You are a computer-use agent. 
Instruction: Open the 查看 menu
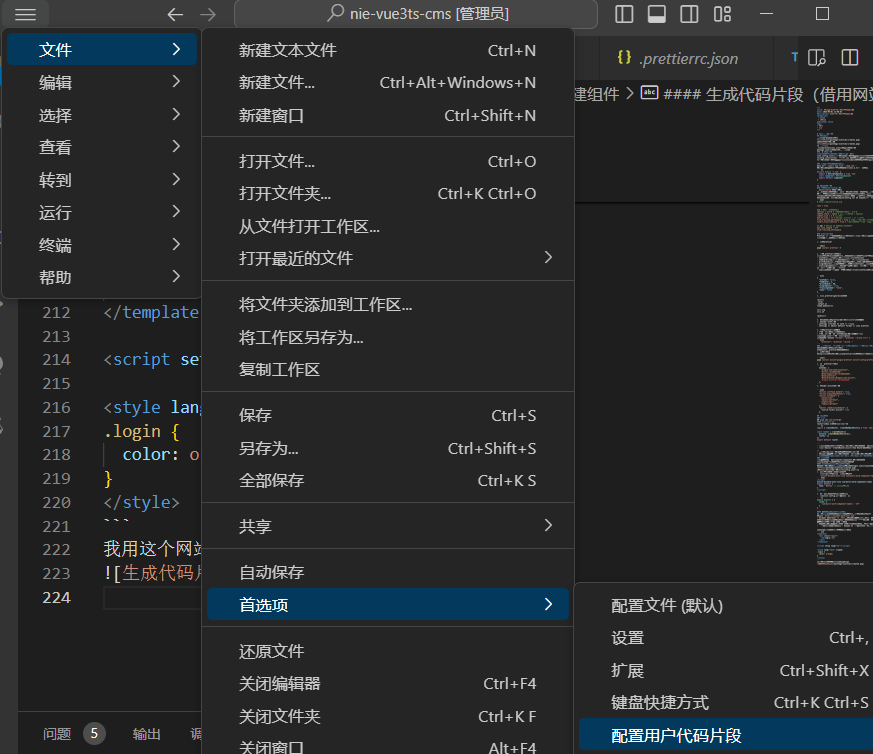click(x=102, y=147)
